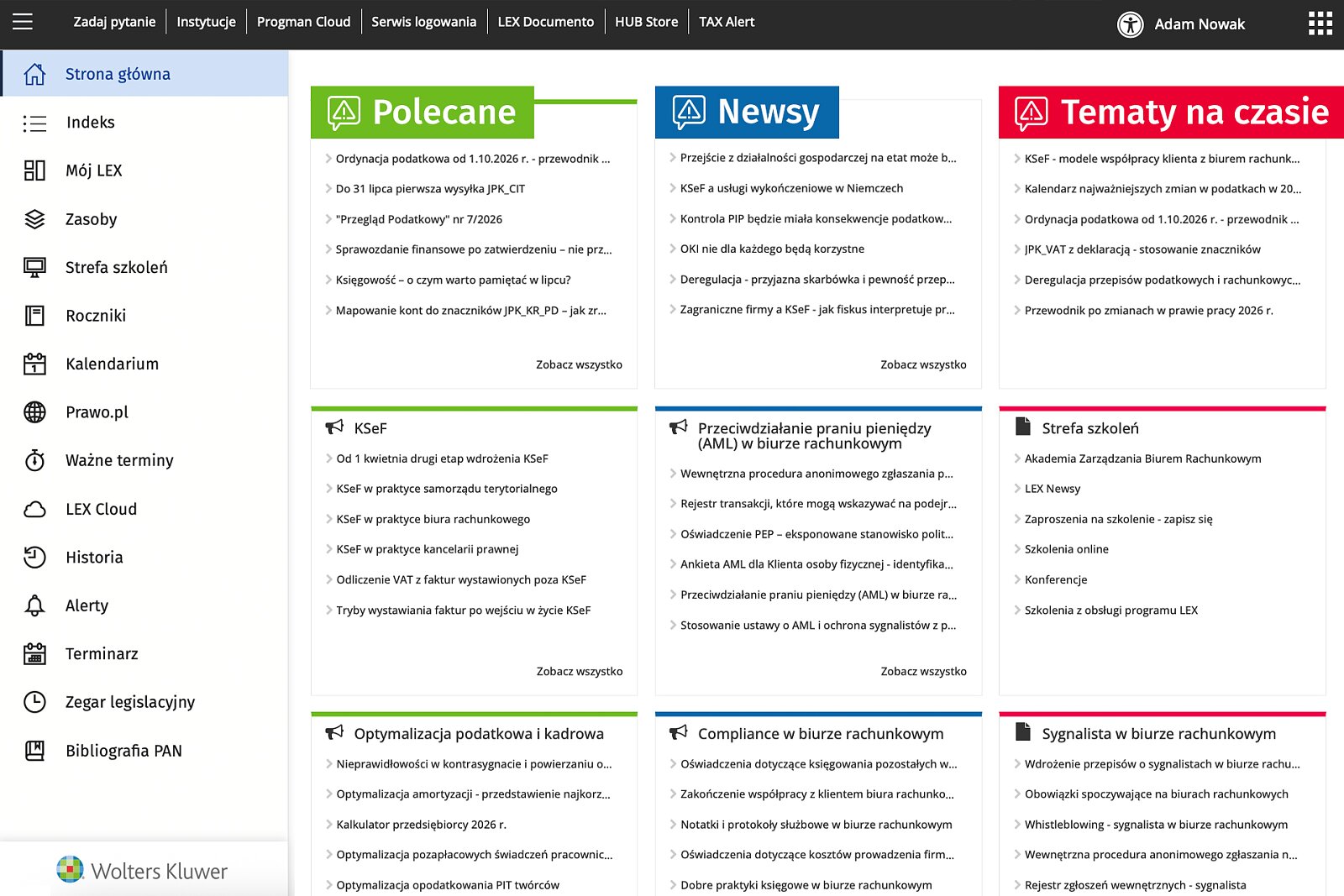Click the Zasoby layers icon
The image size is (1344, 896).
34,219
